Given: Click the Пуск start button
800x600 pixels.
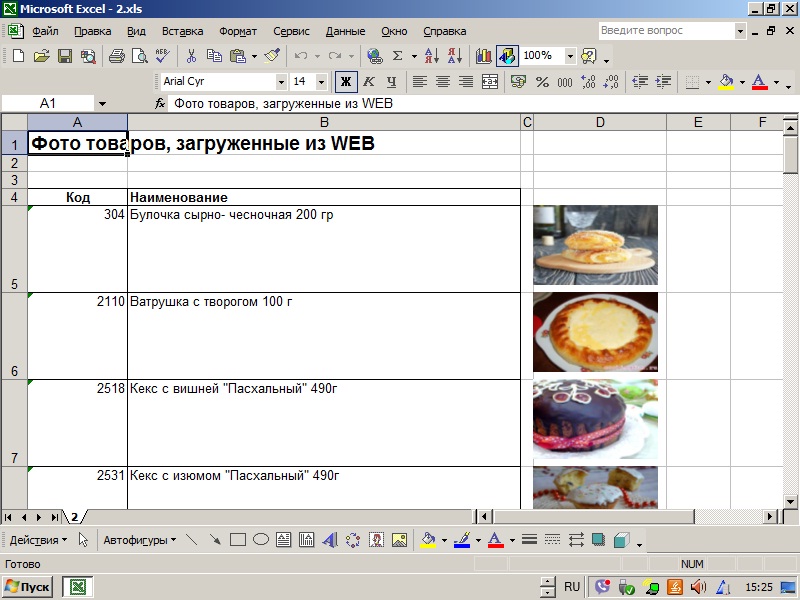Looking at the screenshot, I should (x=28, y=587).
